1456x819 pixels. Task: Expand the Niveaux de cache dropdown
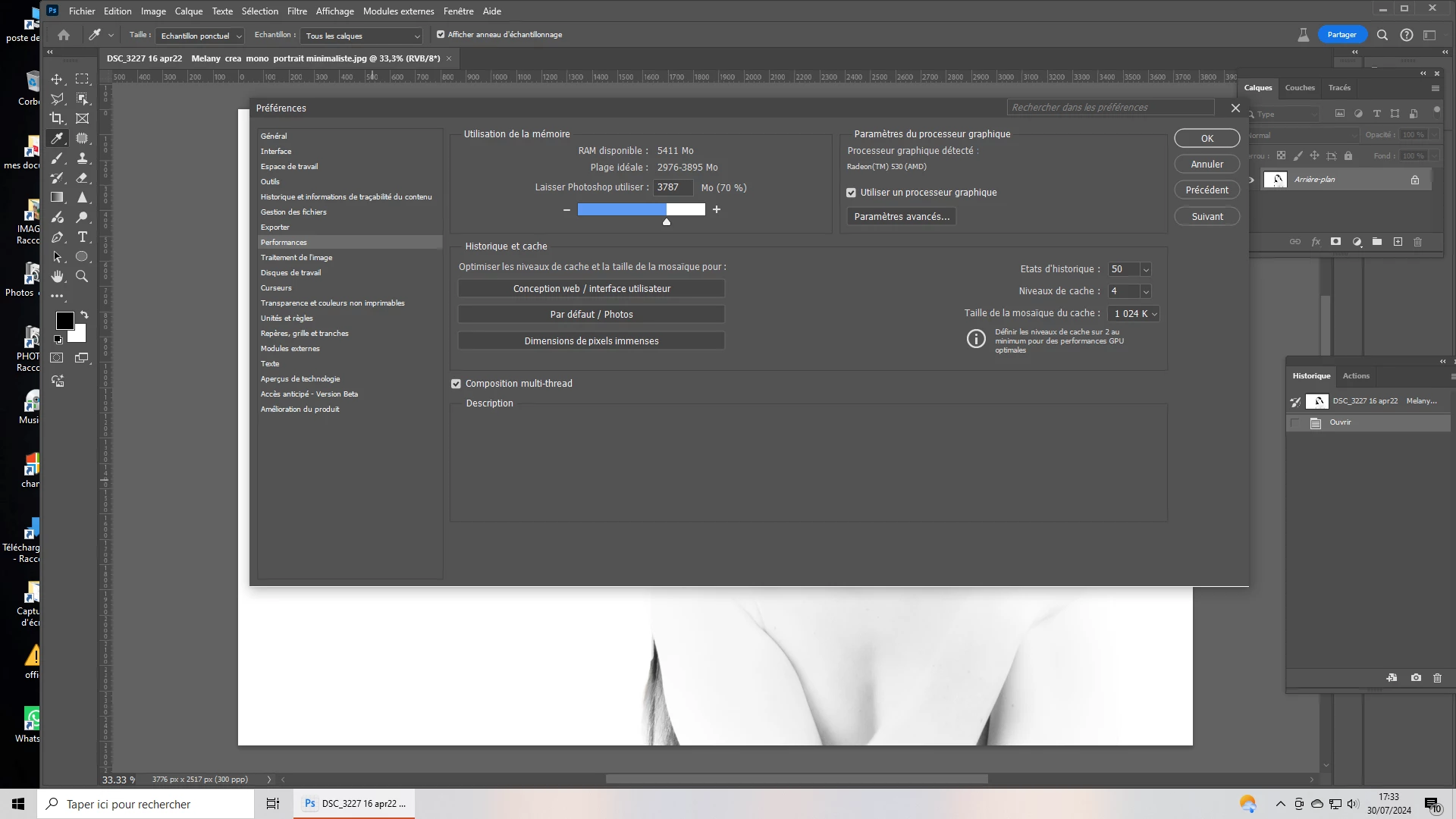click(1145, 291)
